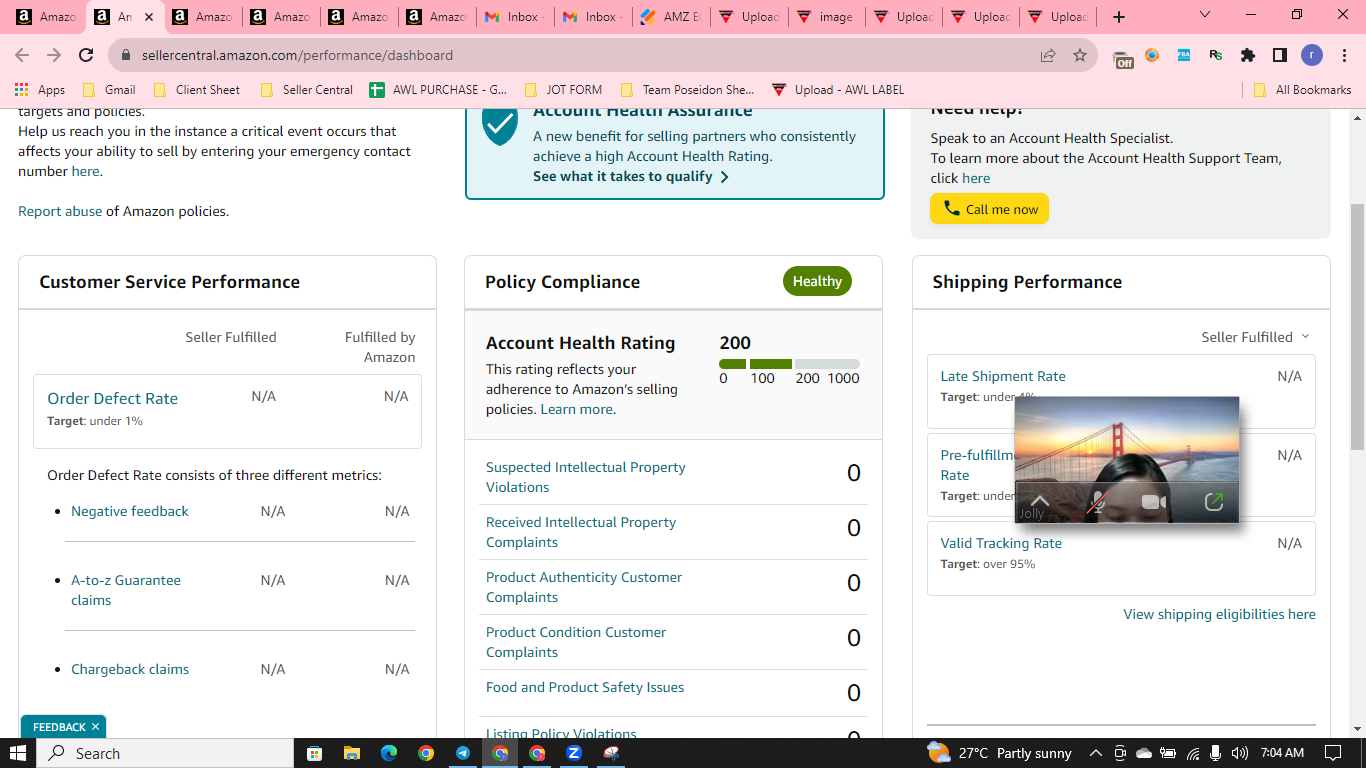Open Telegram from the taskbar

point(463,753)
